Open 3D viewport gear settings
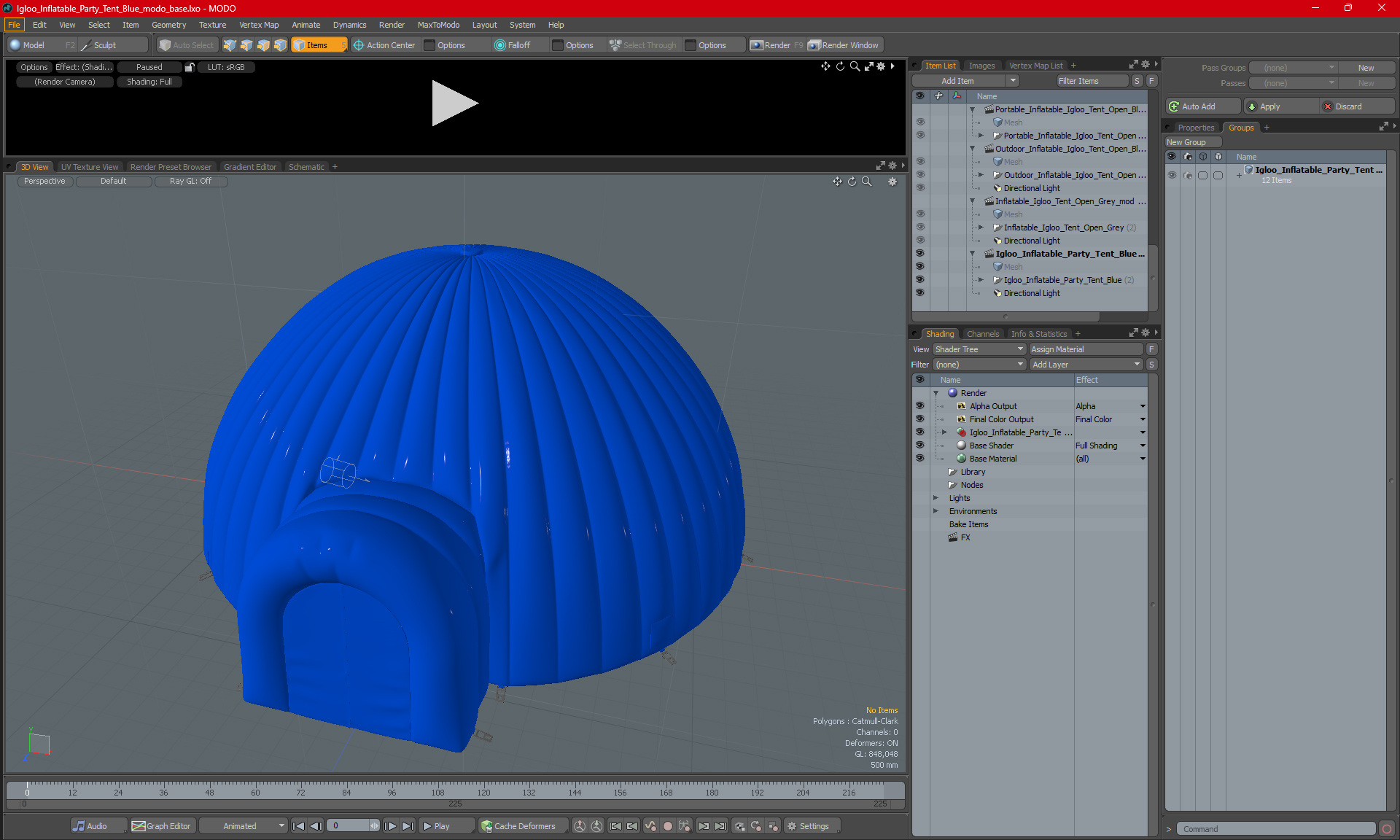The image size is (1400, 840). click(x=892, y=182)
